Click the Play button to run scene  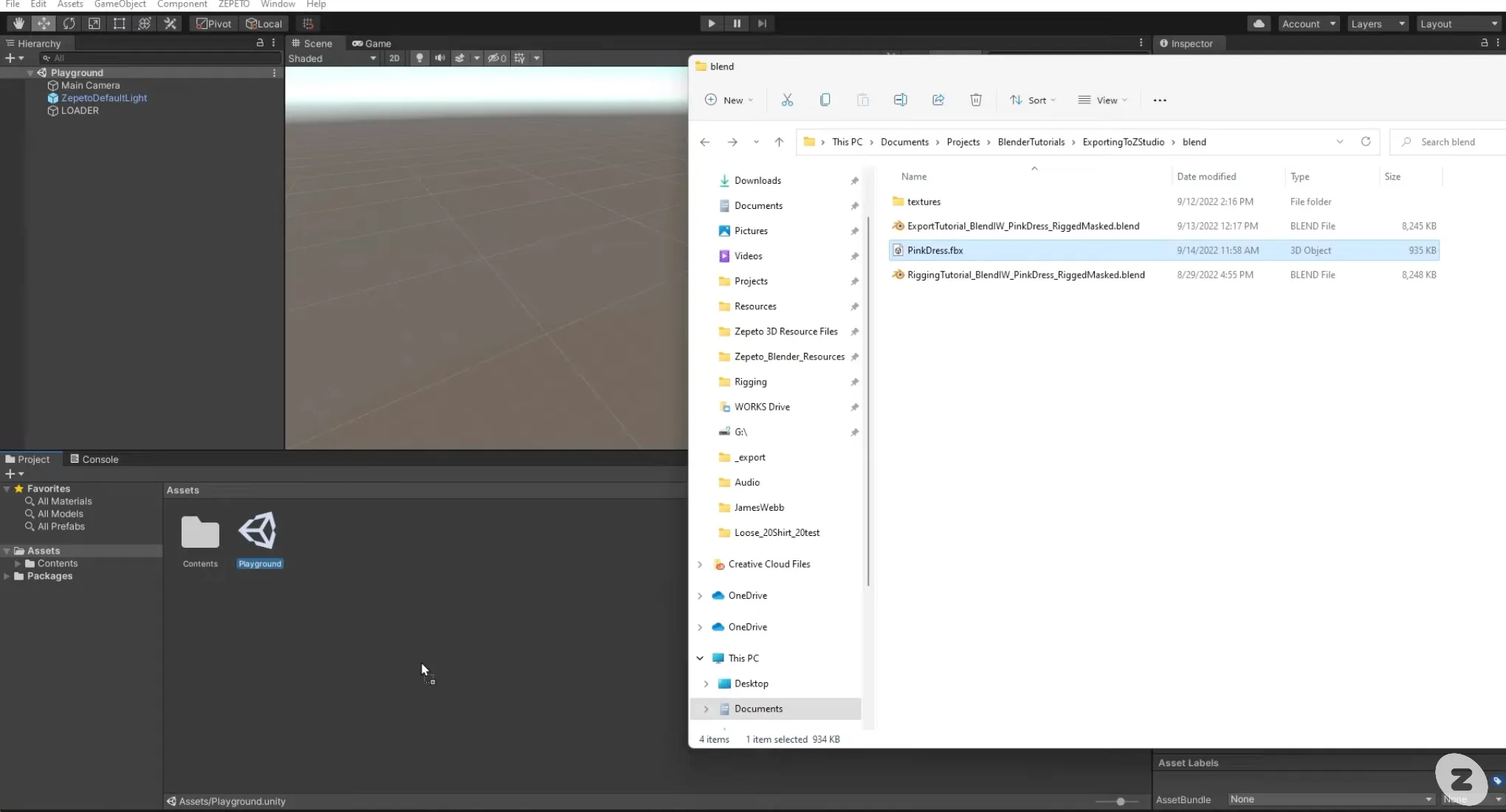(711, 23)
